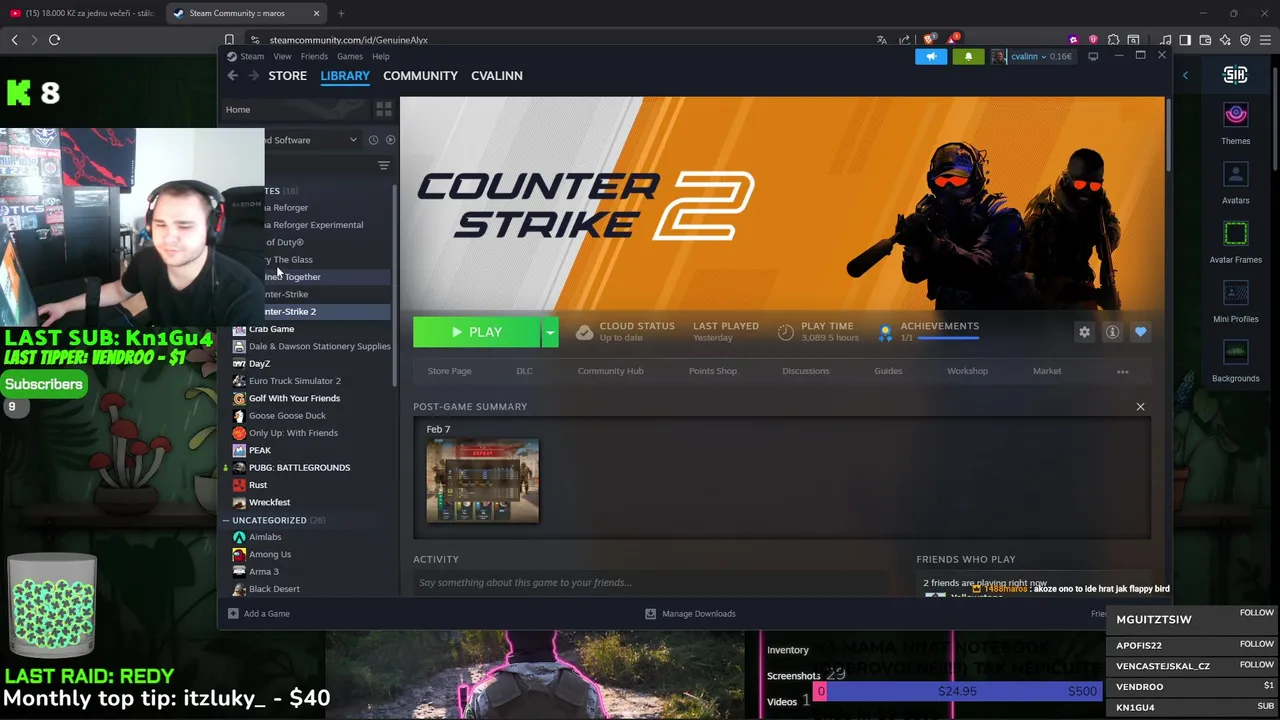The image size is (1280, 720).
Task: Select PUBG: BATTLEGROUNDS in library
Action: (299, 468)
